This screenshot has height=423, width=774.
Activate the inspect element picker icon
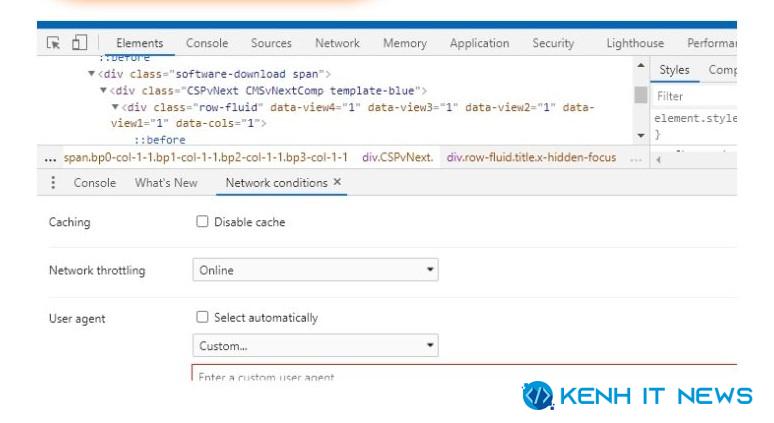53,43
